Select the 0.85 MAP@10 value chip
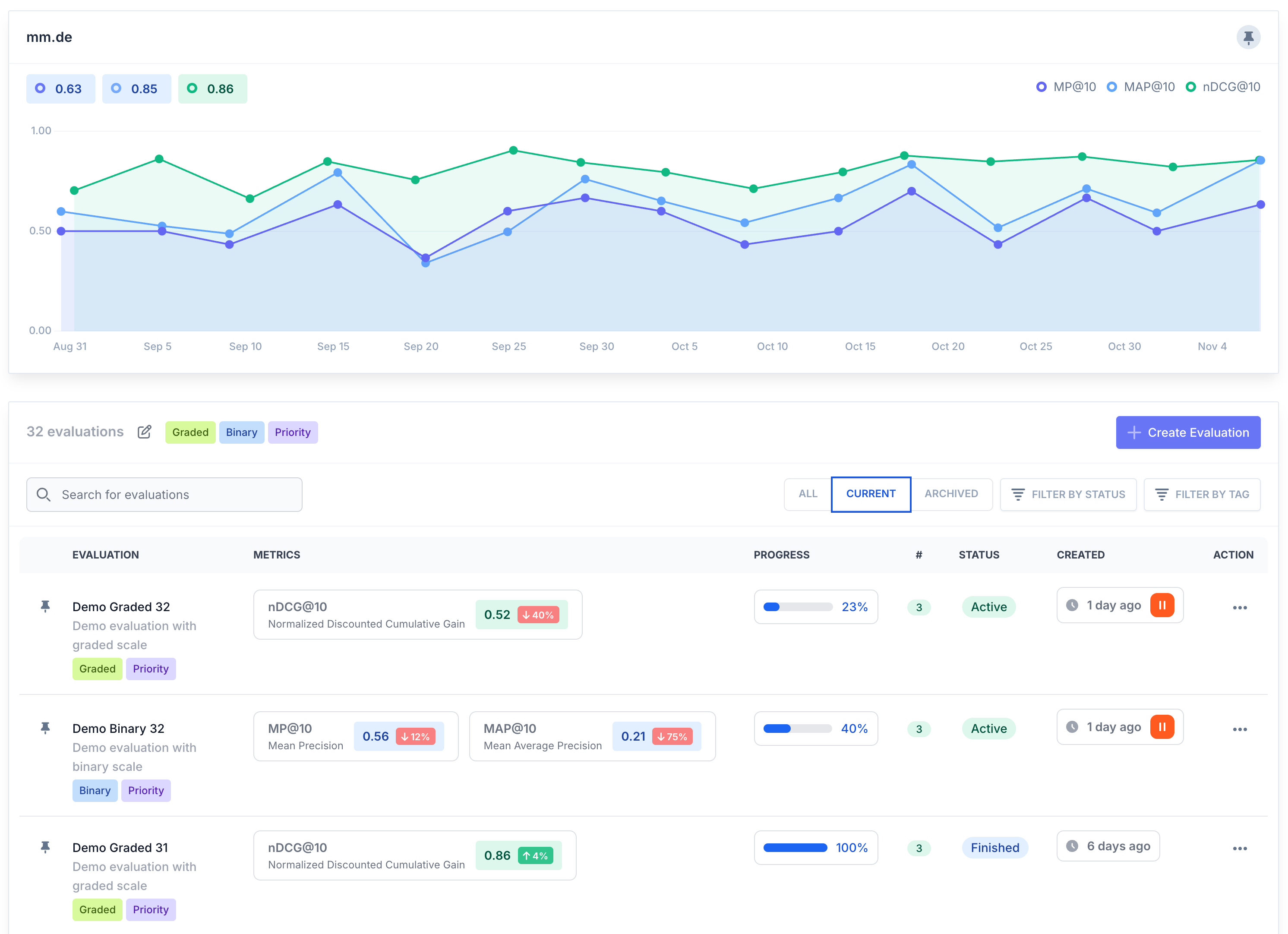 tap(136, 88)
